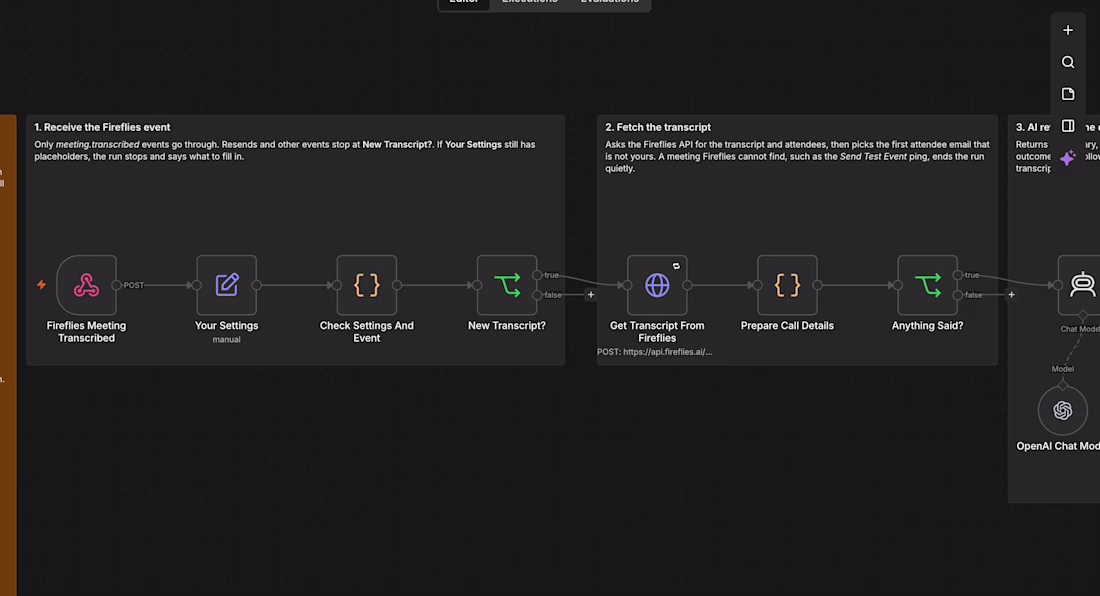
Task: Select the Check Settings And Event code node
Action: [x=366, y=285]
